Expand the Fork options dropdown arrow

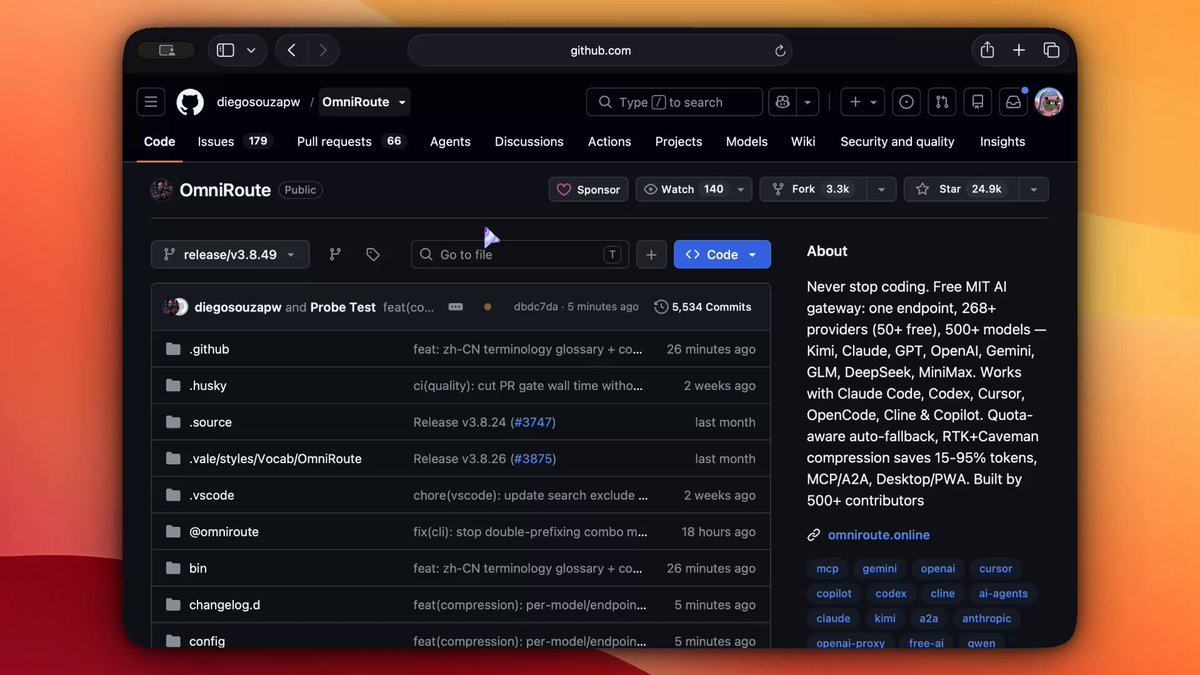coord(881,189)
